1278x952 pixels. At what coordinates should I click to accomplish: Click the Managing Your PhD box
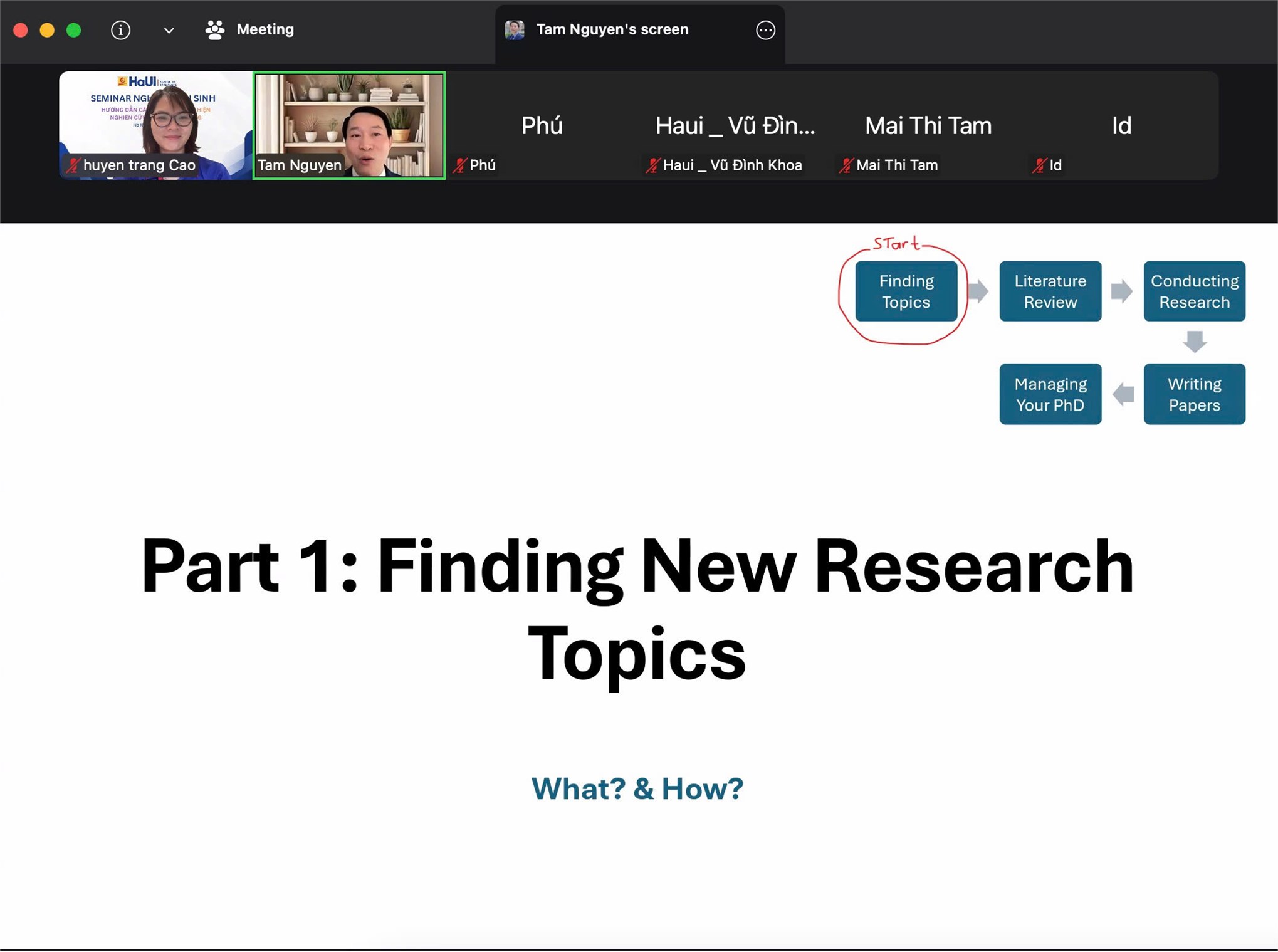tap(1050, 394)
